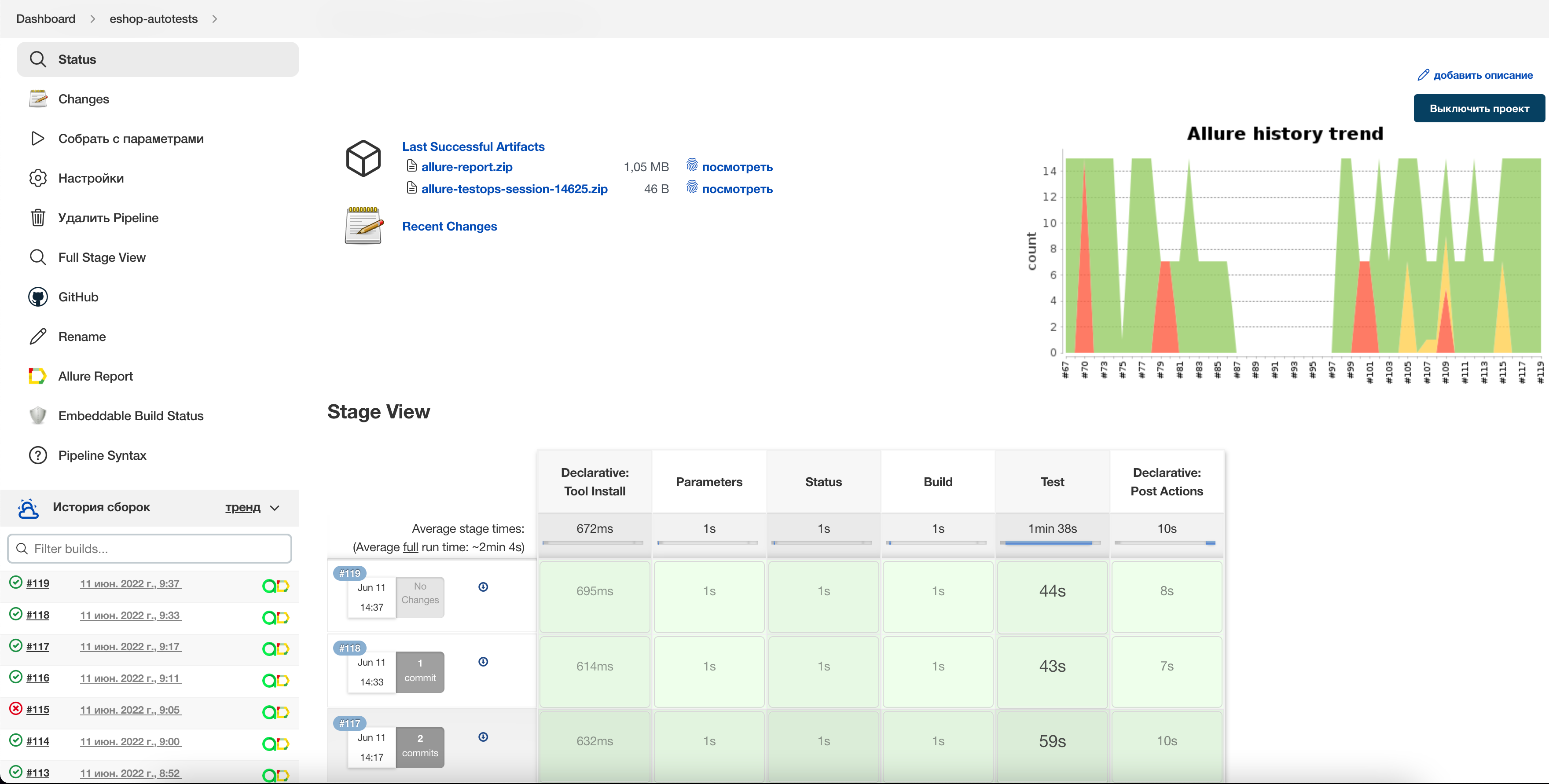
Task: Expand breadcrumb chevron after eshop-autotests
Action: point(215,18)
